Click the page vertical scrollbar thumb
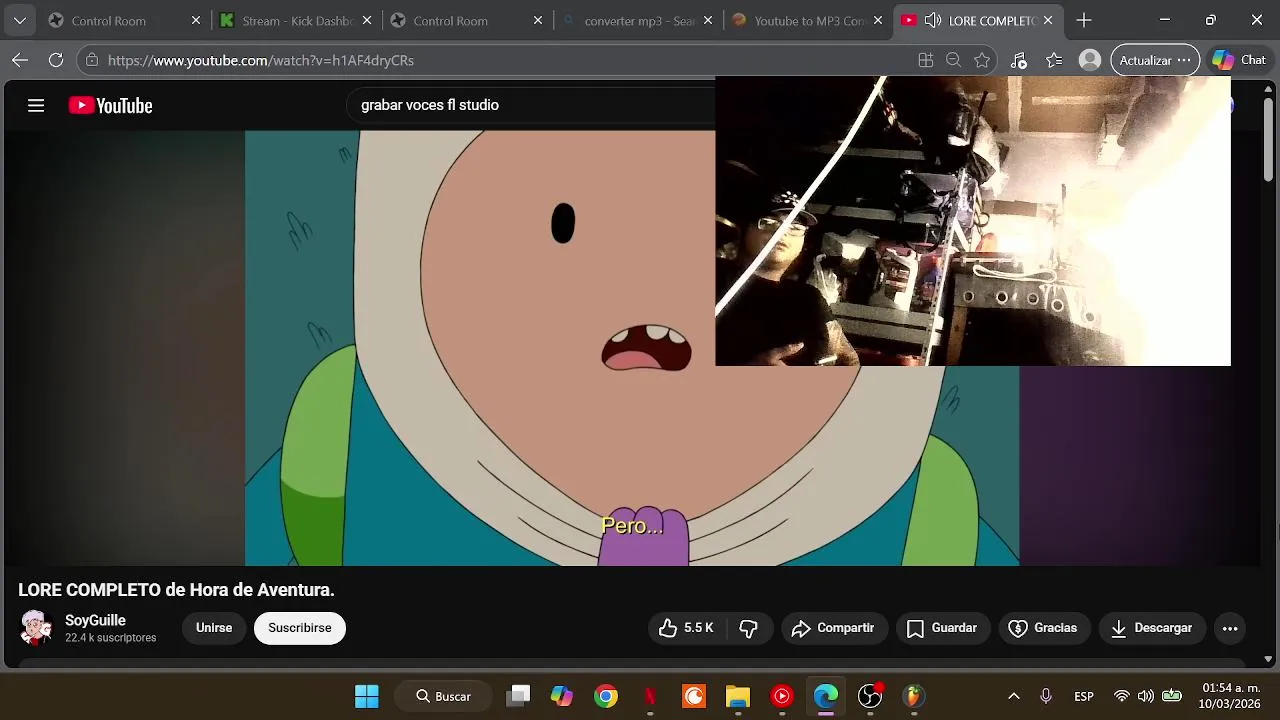Viewport: 1280px width, 720px height. point(1268,138)
